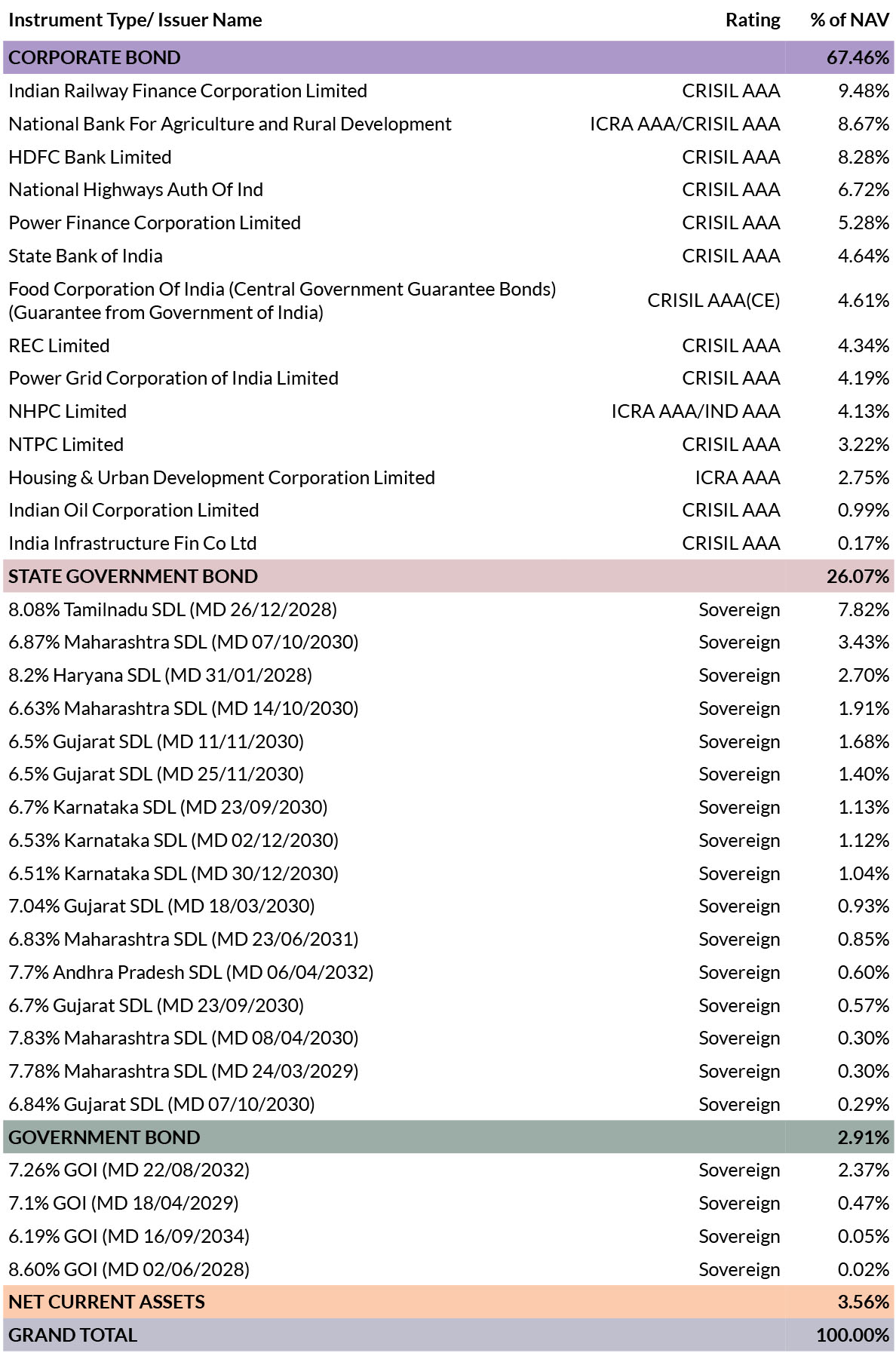Click the CORPORATE BOND section header

click(95, 57)
